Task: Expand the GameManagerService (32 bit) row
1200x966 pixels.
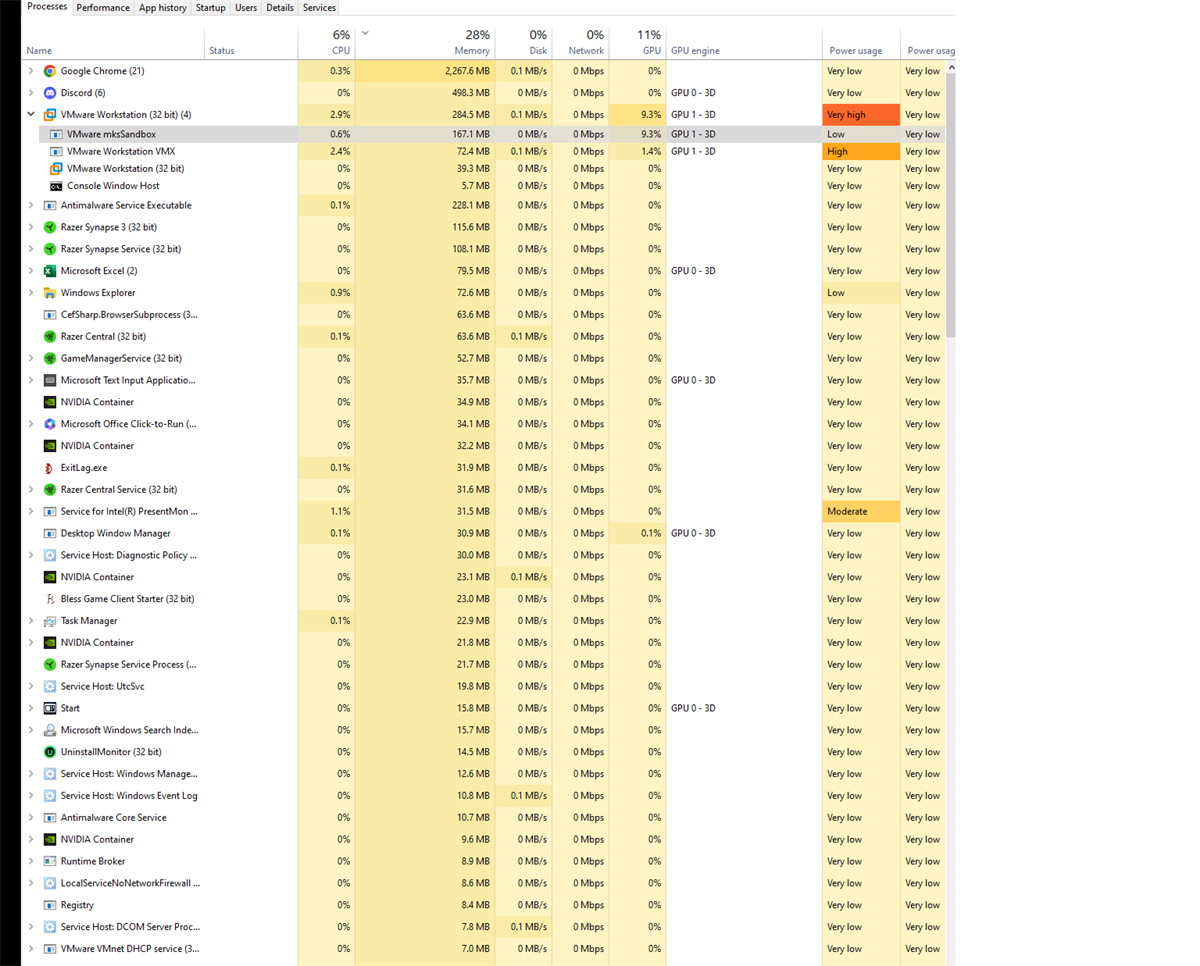Action: [x=31, y=359]
